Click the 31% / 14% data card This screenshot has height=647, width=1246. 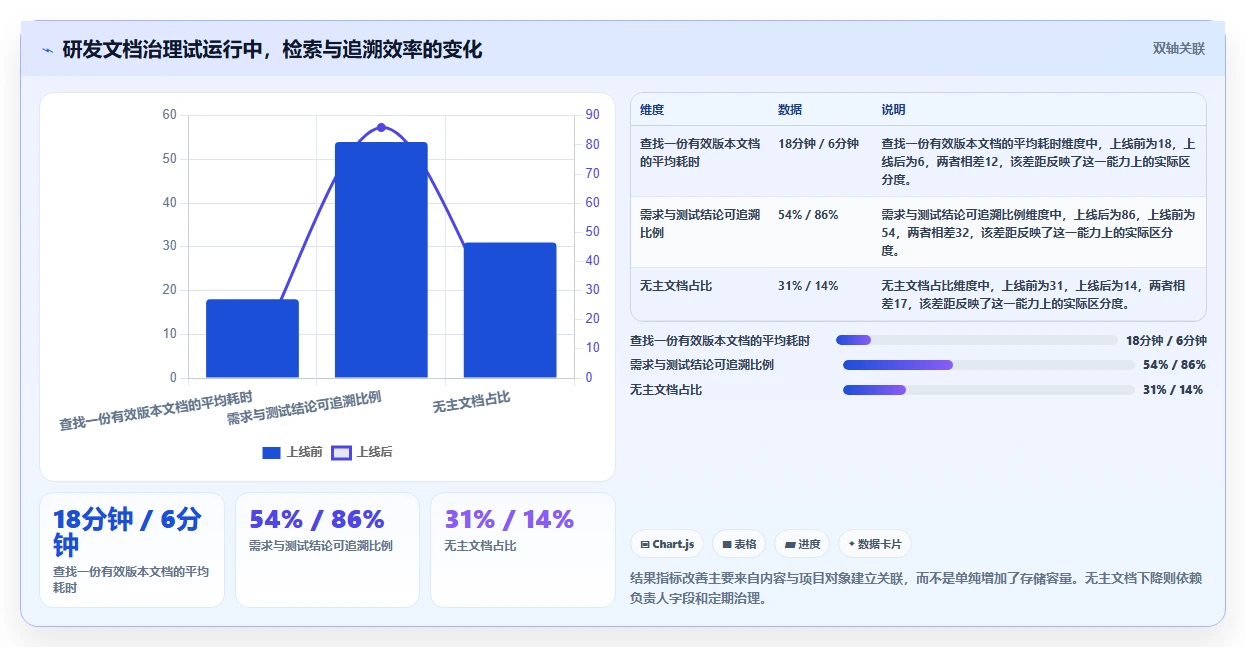pyautogui.click(x=523, y=550)
